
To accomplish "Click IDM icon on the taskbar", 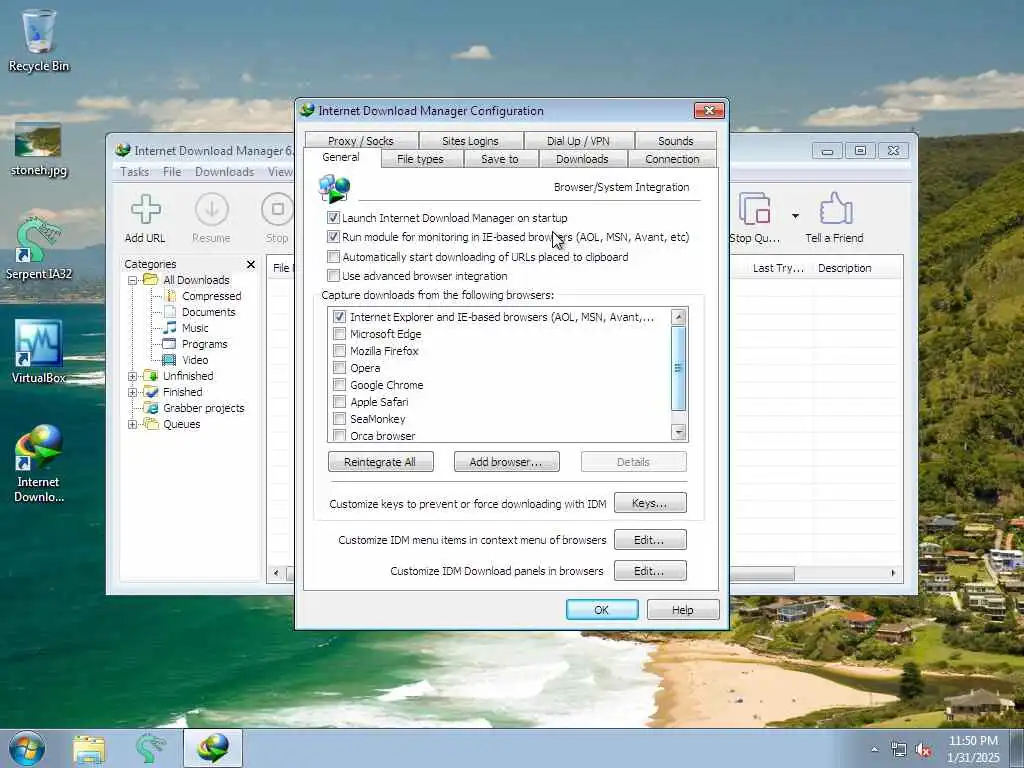I will [x=213, y=748].
